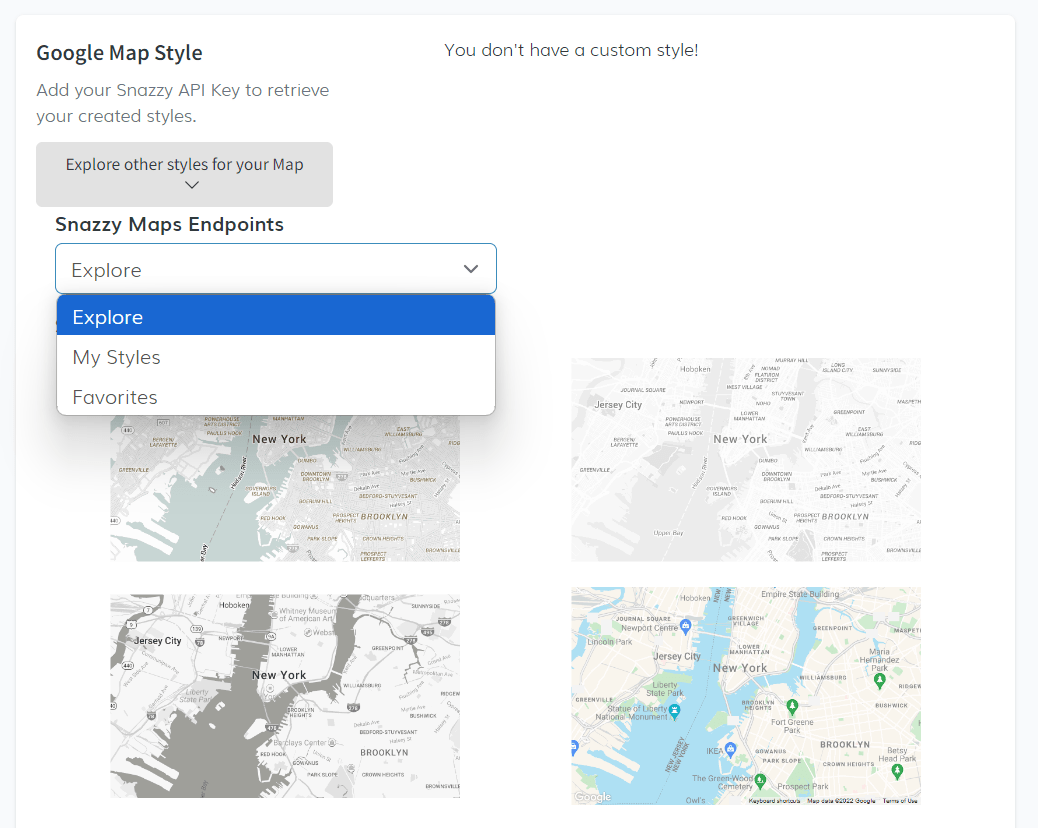Select the Green-Wood Cemetery marker icon
The image size is (1038, 828).
point(760,780)
